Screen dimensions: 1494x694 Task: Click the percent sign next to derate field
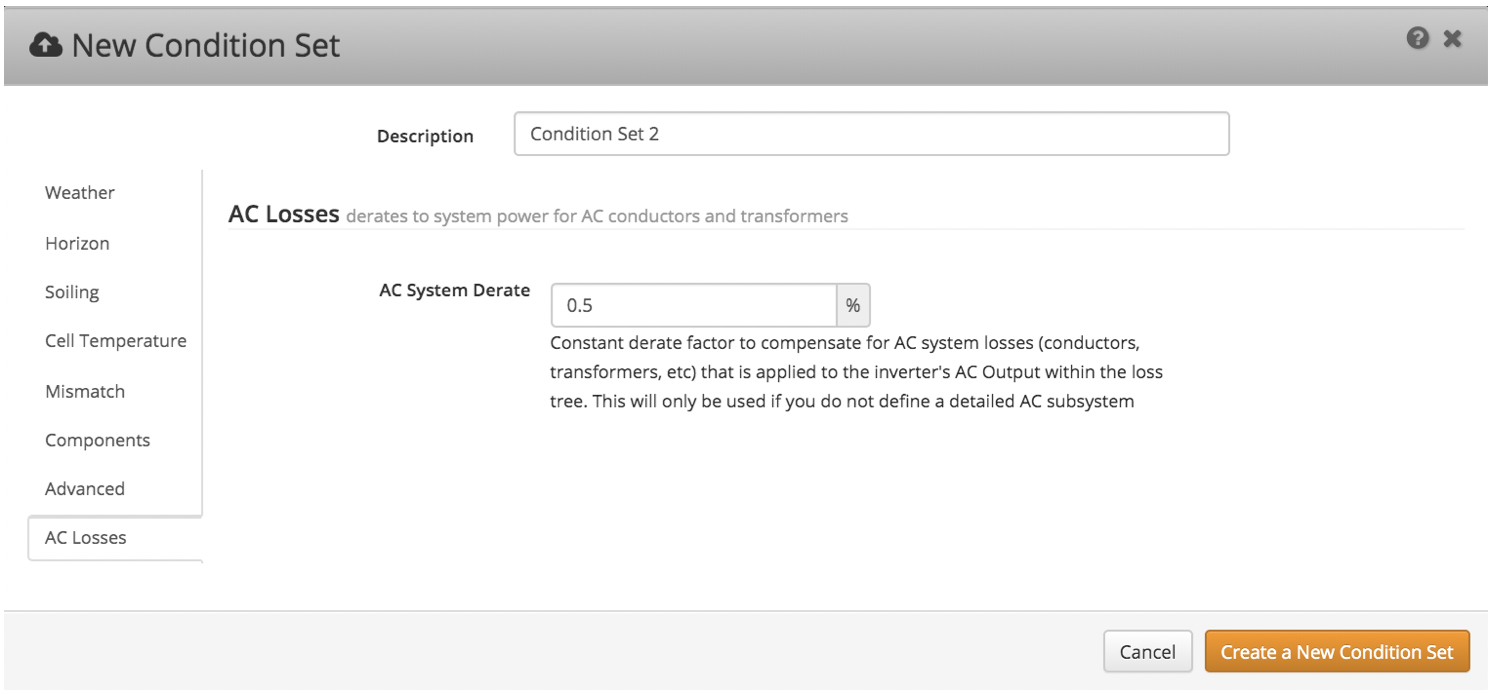click(x=853, y=305)
